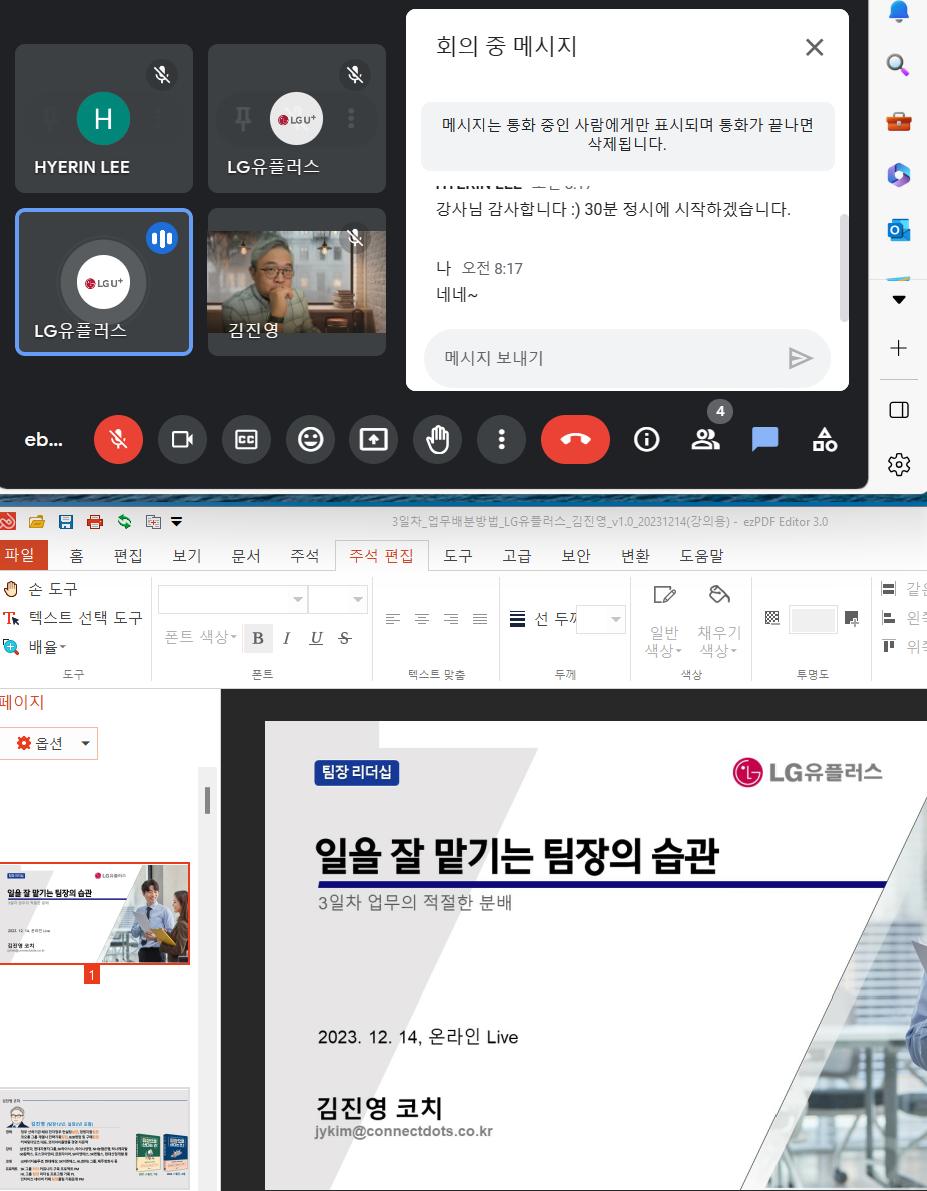927x1191 pixels.
Task: Align text right
Action: point(451,619)
